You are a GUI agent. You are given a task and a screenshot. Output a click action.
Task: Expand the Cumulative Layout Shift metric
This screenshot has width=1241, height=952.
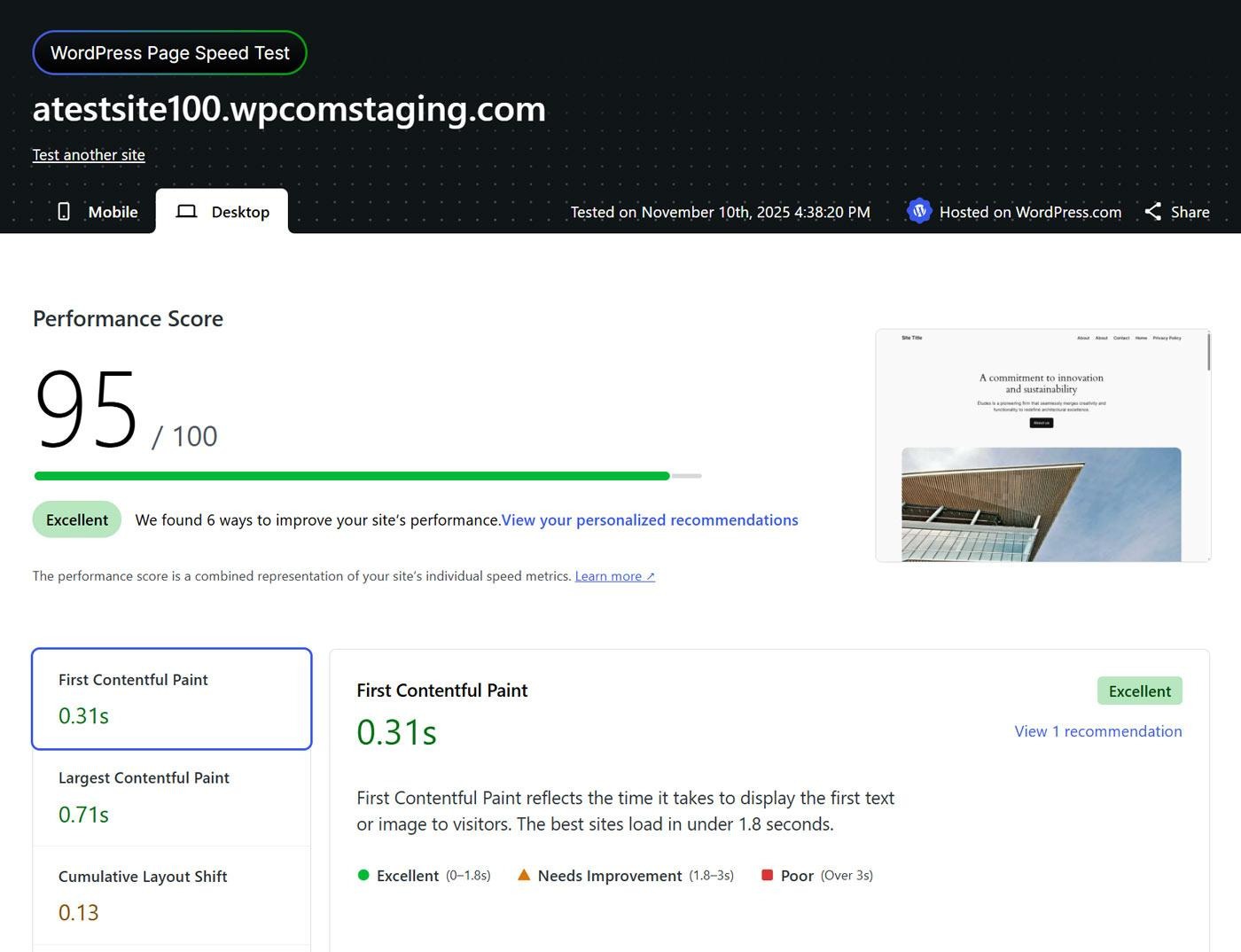click(171, 894)
